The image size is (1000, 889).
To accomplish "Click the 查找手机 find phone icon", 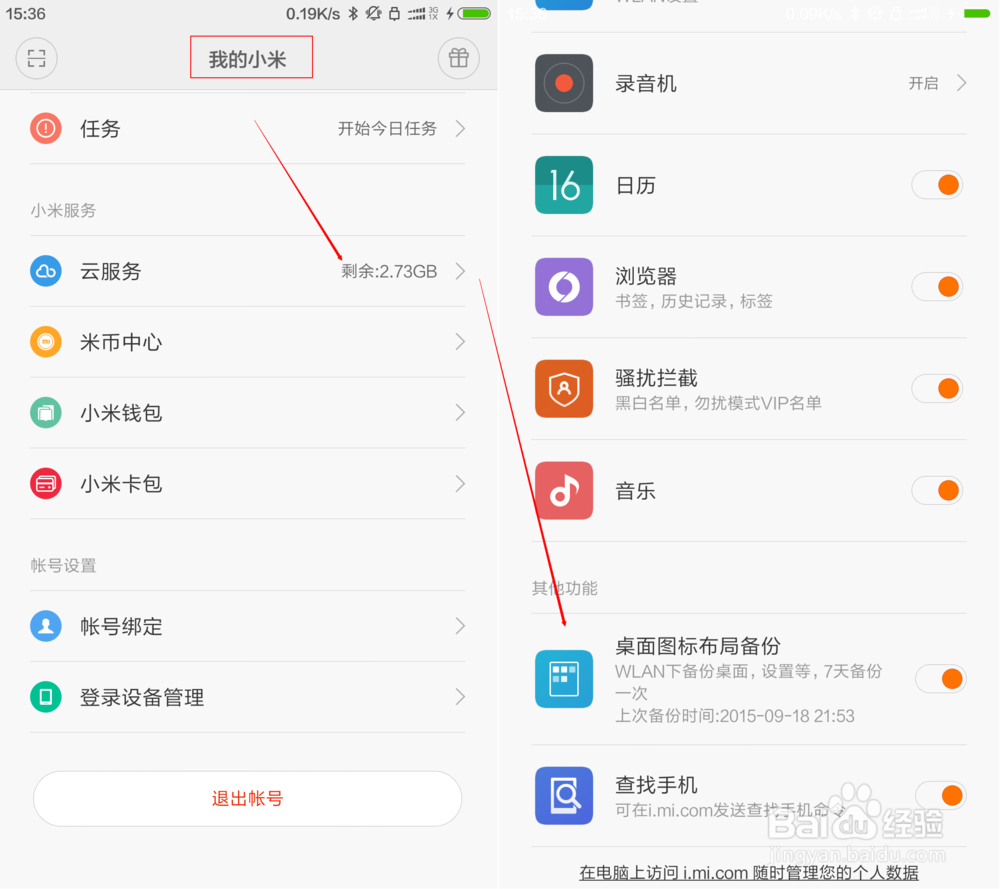I will (x=564, y=795).
